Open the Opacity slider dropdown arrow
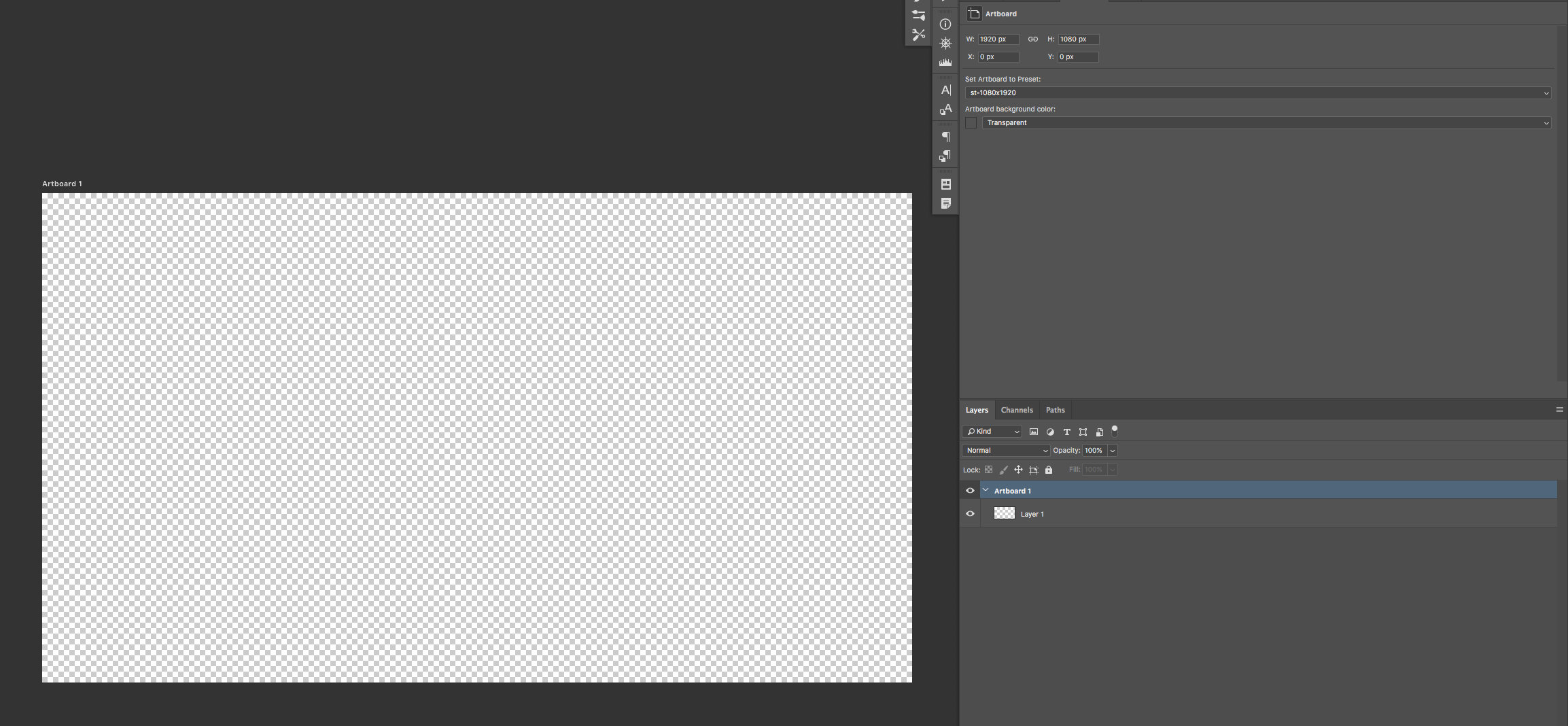This screenshot has width=1568, height=726. 1113,451
